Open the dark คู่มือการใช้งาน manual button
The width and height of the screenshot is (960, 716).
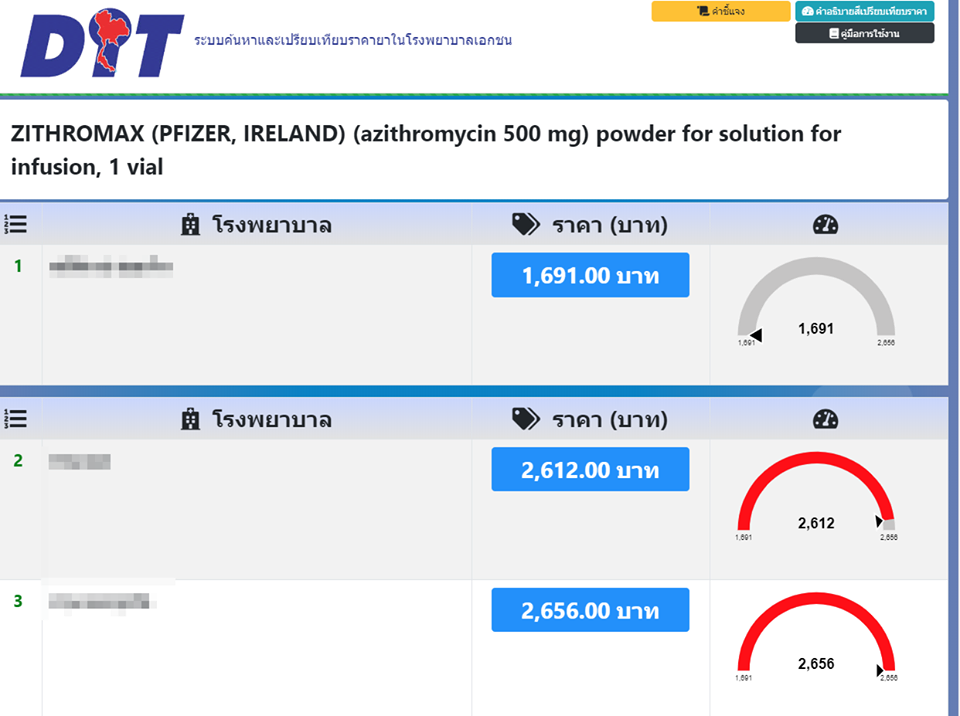(864, 34)
